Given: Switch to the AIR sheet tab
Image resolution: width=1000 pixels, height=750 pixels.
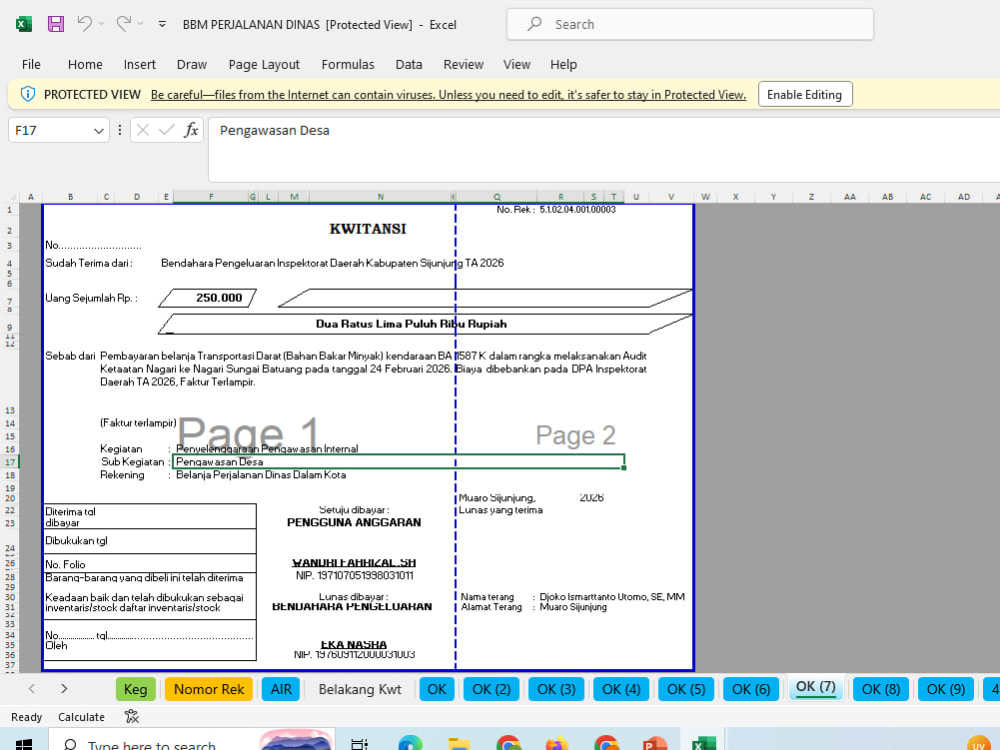Looking at the screenshot, I should coord(281,689).
